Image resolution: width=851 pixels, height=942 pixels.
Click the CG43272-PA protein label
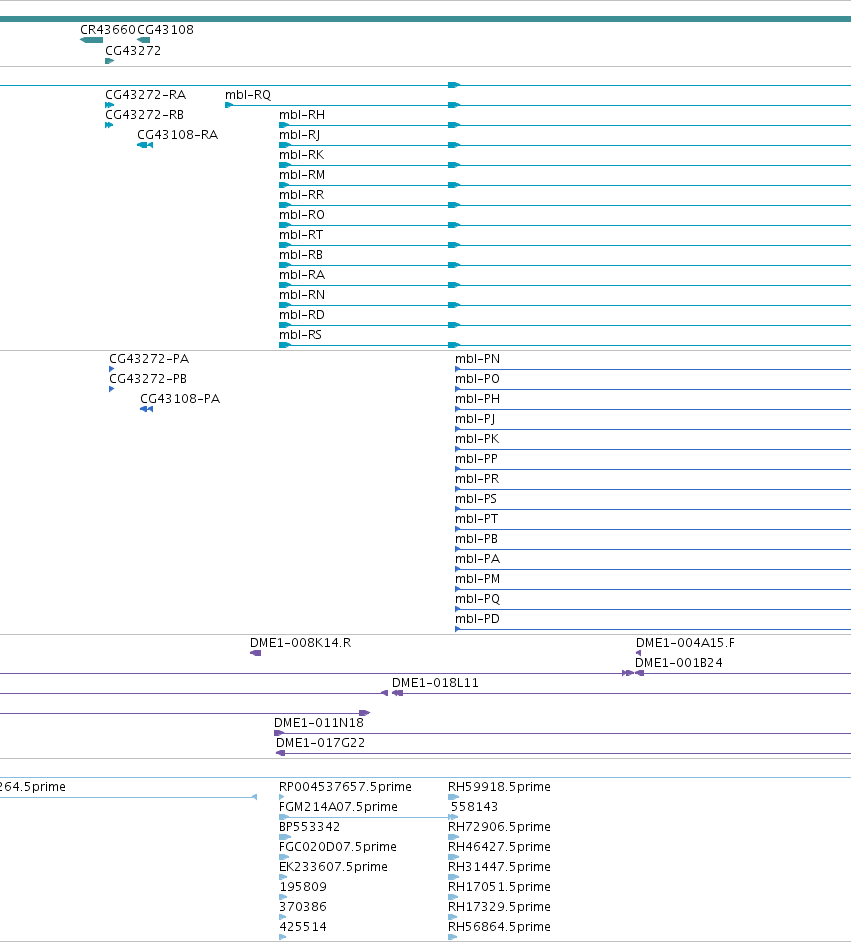(x=149, y=359)
